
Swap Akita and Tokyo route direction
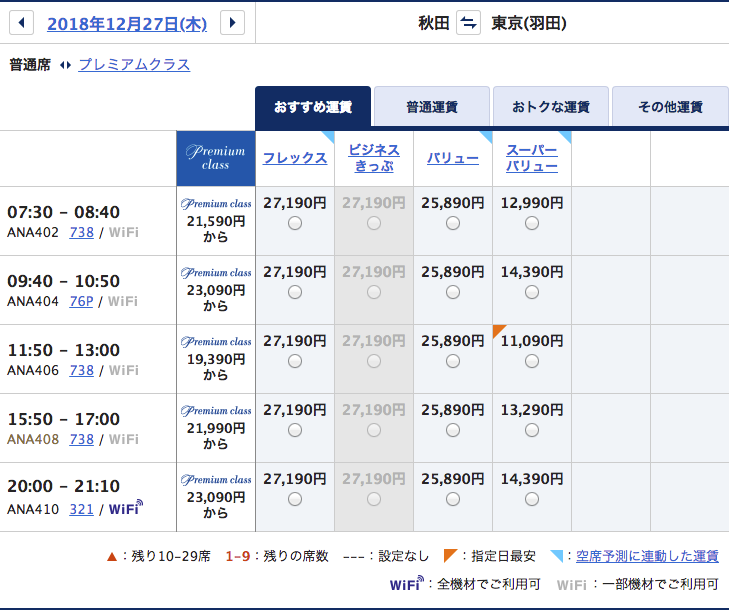click(468, 23)
